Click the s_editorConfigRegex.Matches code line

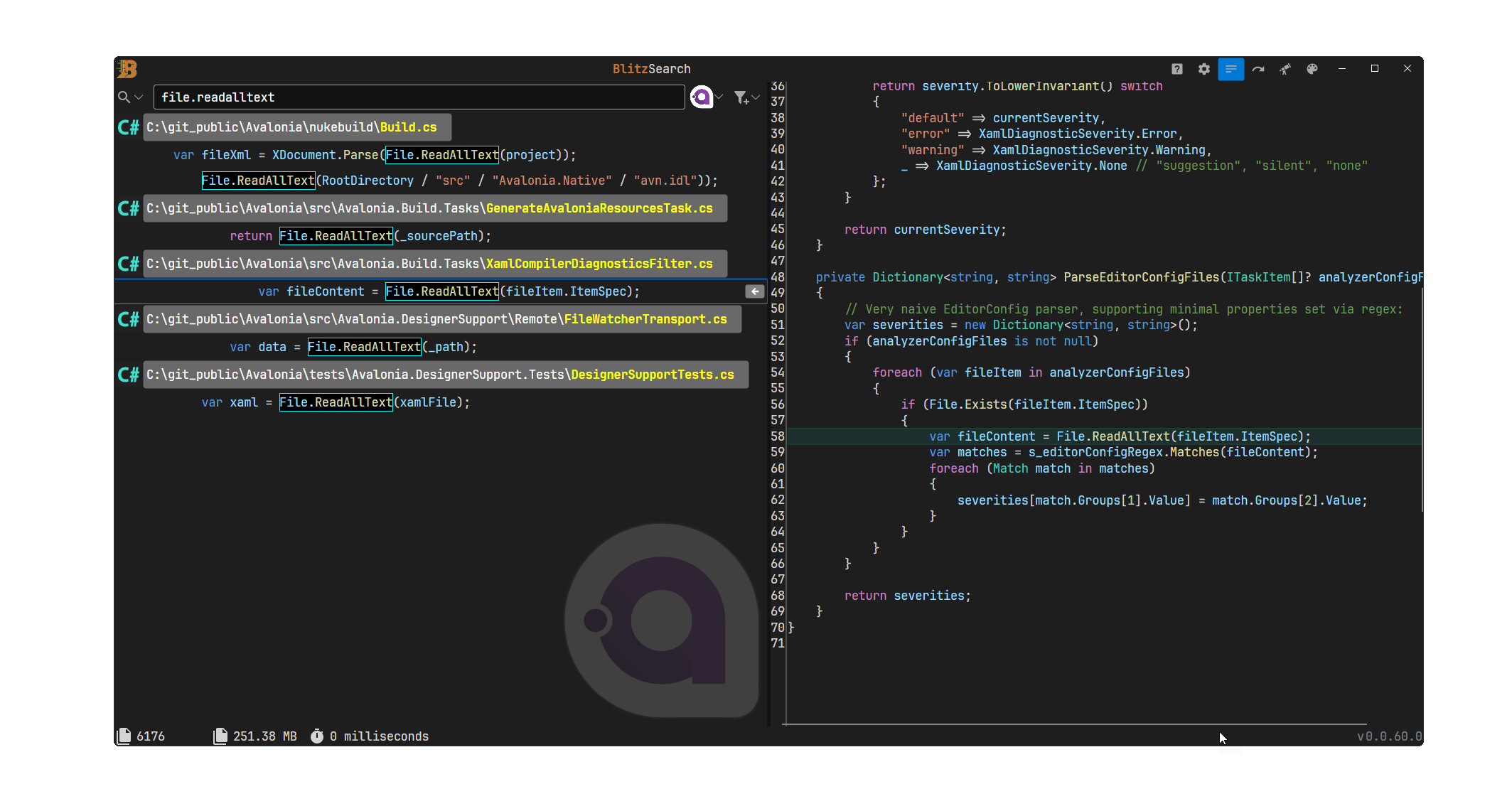click(1123, 452)
